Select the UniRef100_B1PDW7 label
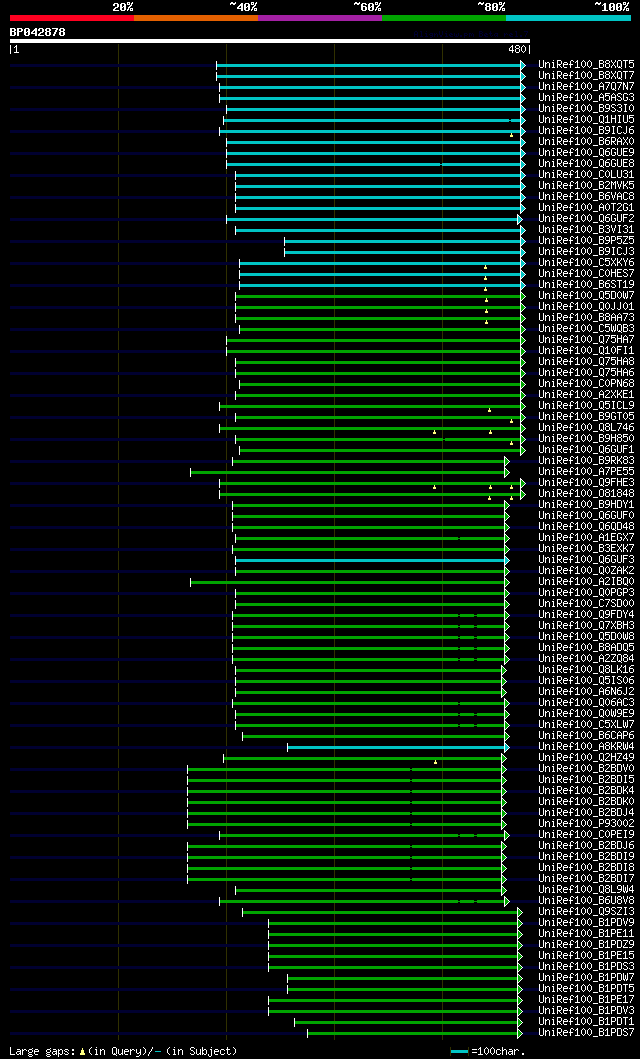The width and height of the screenshot is (640, 1059). 586,979
